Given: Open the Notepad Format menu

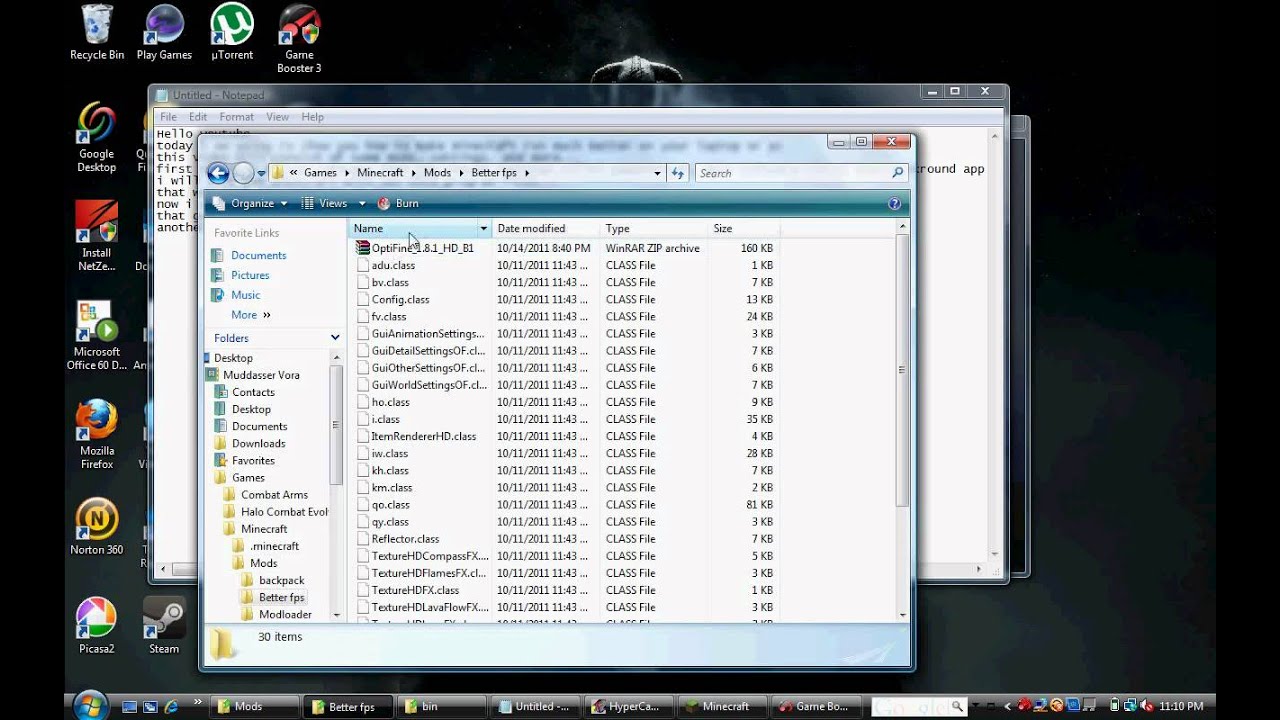Looking at the screenshot, I should pyautogui.click(x=237, y=117).
